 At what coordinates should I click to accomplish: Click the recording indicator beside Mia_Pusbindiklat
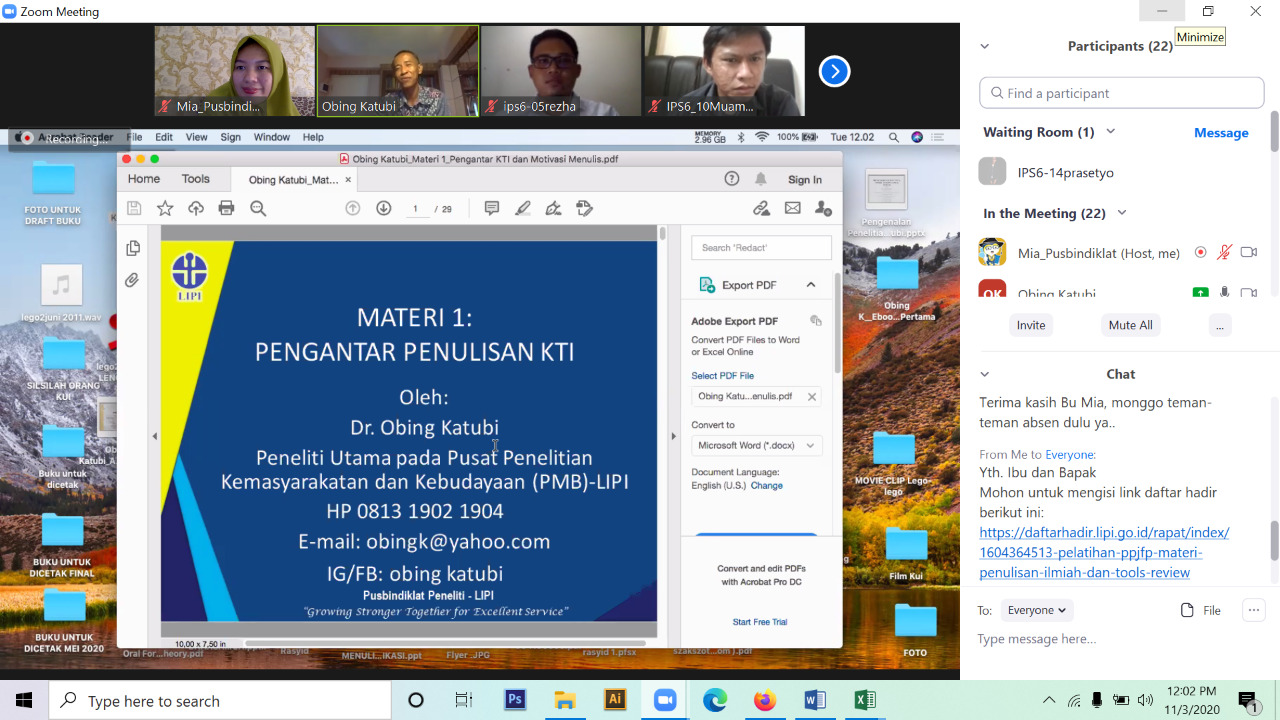tap(1200, 253)
